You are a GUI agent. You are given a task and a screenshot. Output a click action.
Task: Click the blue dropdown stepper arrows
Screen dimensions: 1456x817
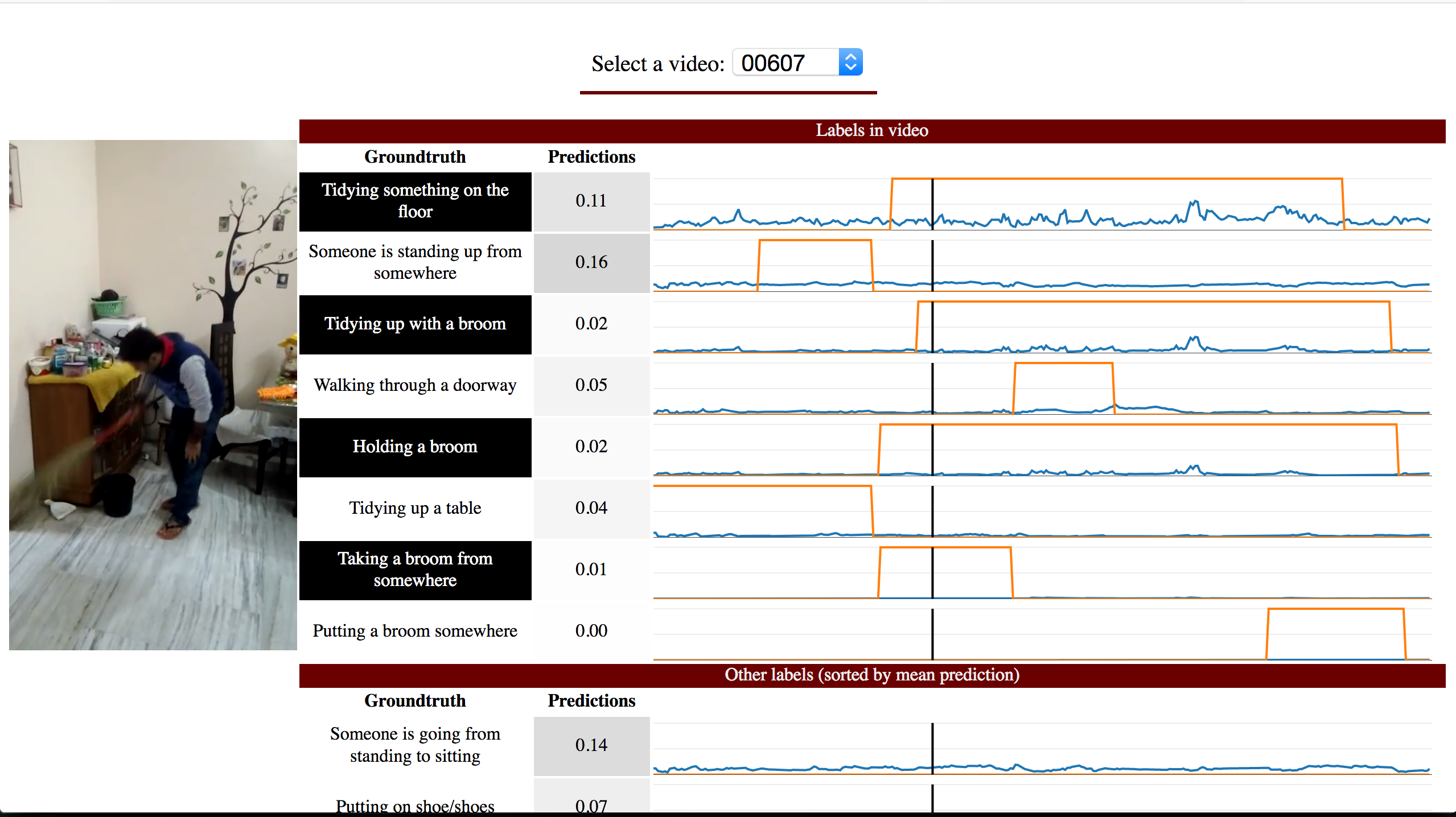tap(850, 63)
